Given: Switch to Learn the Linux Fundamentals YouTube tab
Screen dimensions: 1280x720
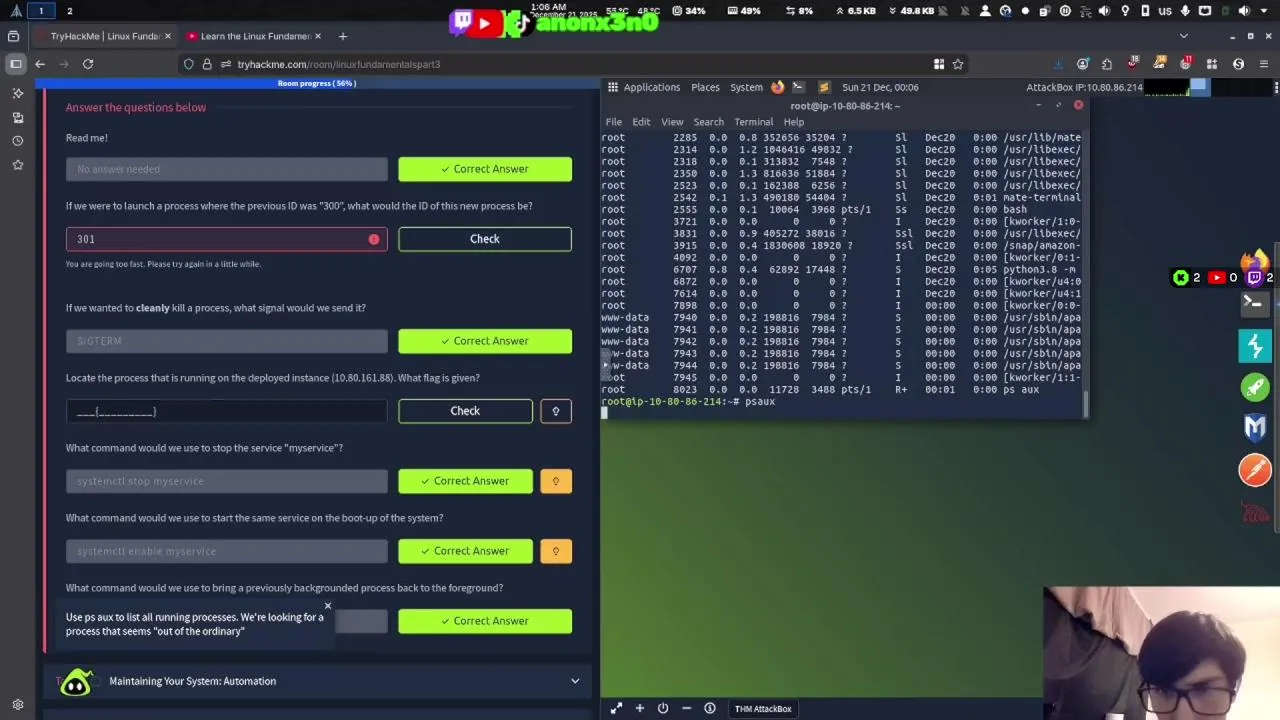Looking at the screenshot, I should 255,36.
